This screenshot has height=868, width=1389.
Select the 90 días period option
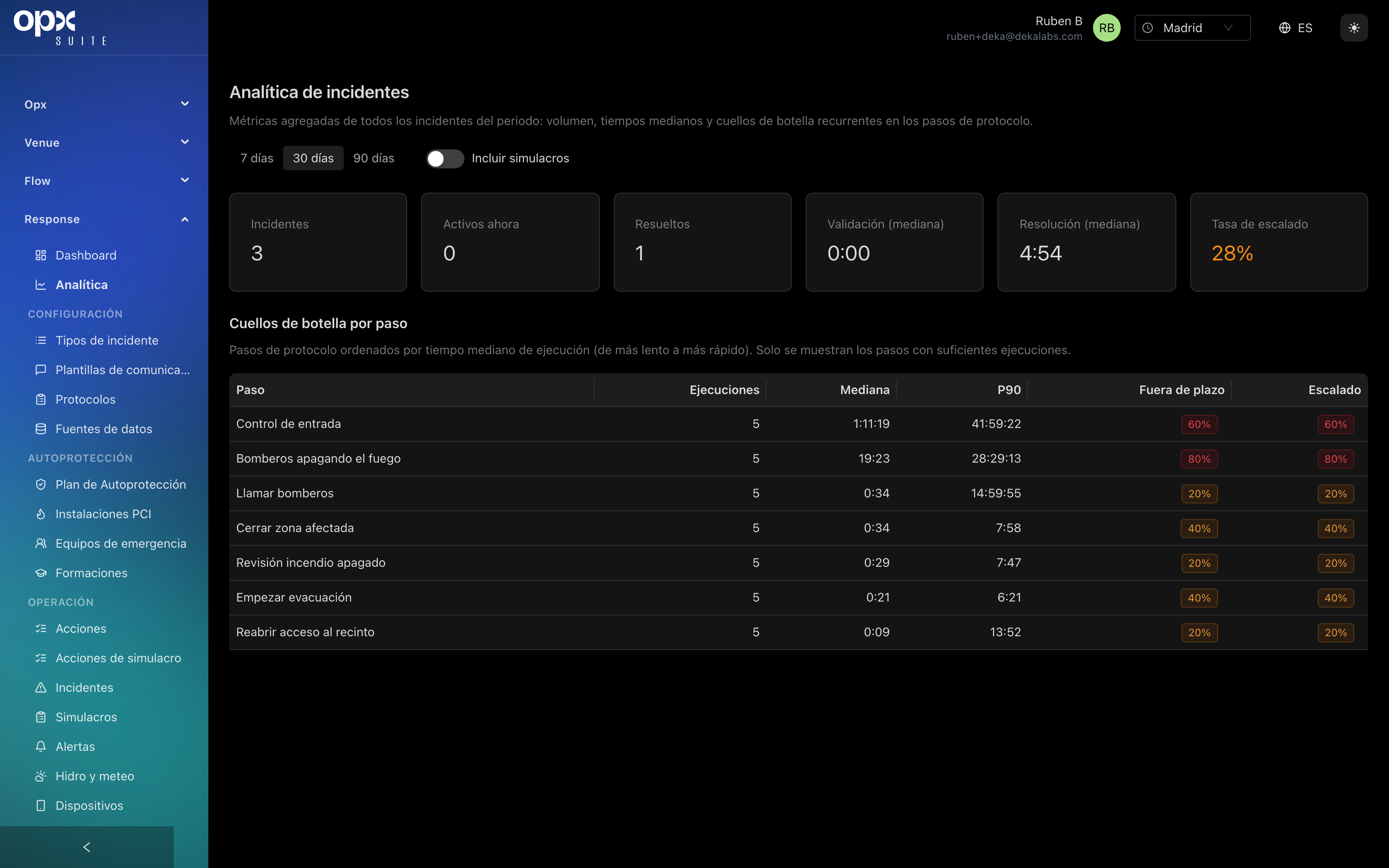click(x=374, y=158)
